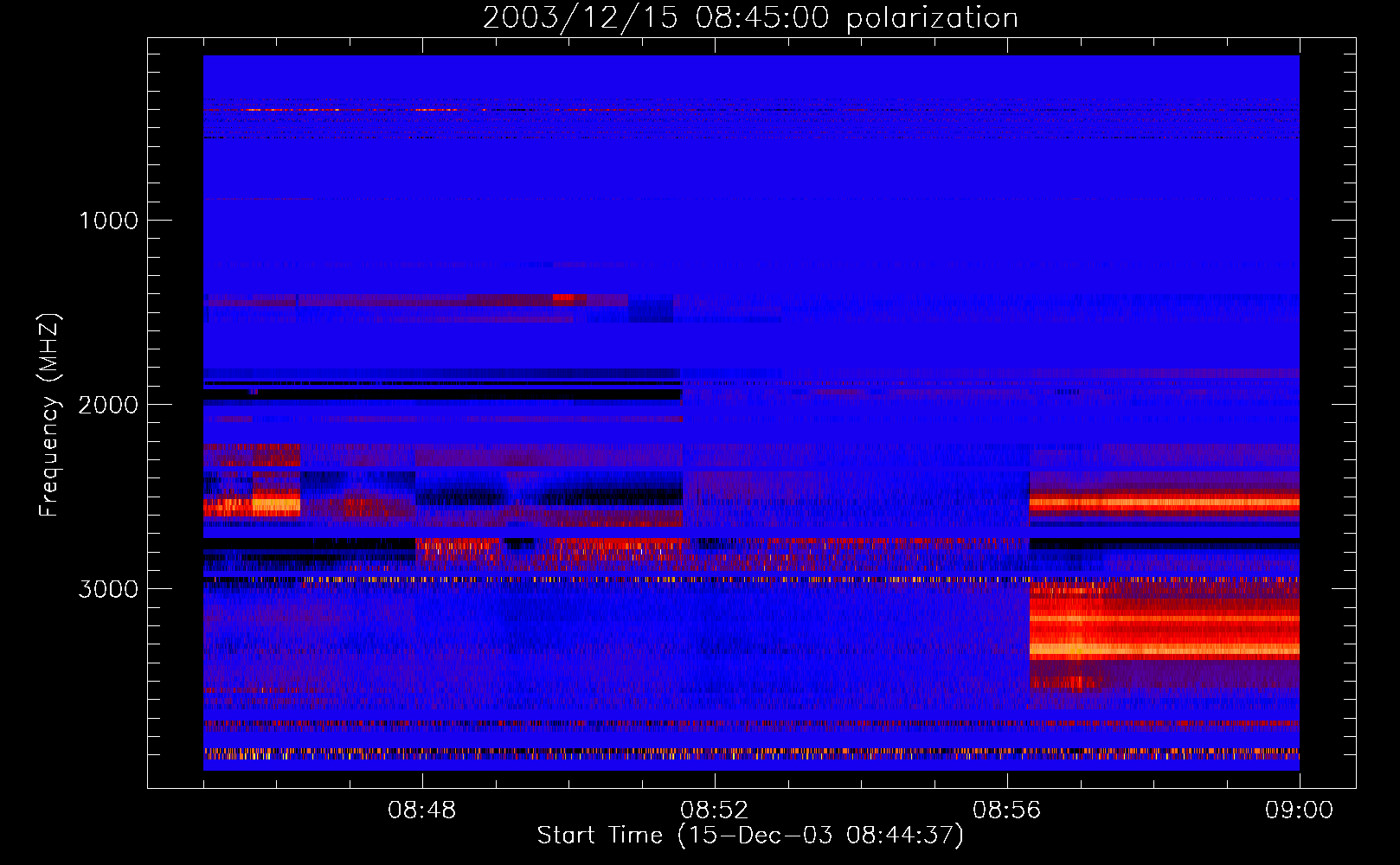Click the 'Frequency (MHZ)' axis title

49,415
